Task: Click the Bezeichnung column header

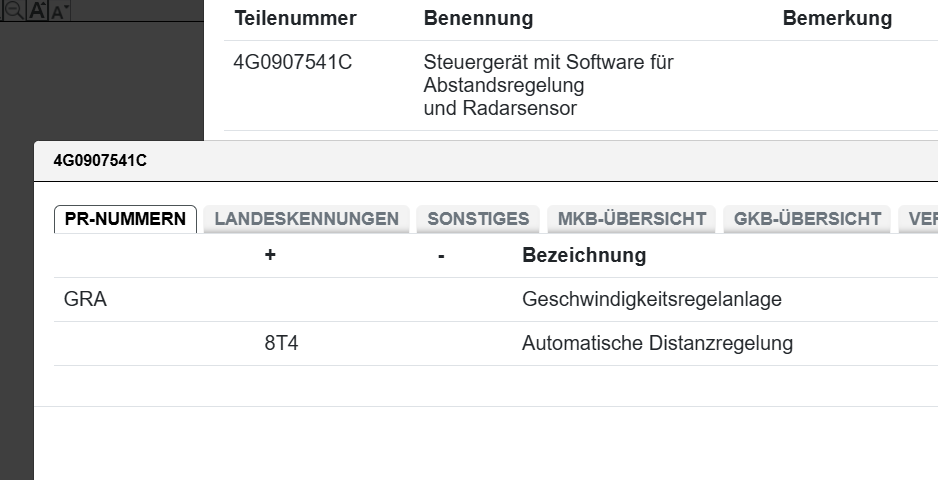Action: tap(584, 255)
